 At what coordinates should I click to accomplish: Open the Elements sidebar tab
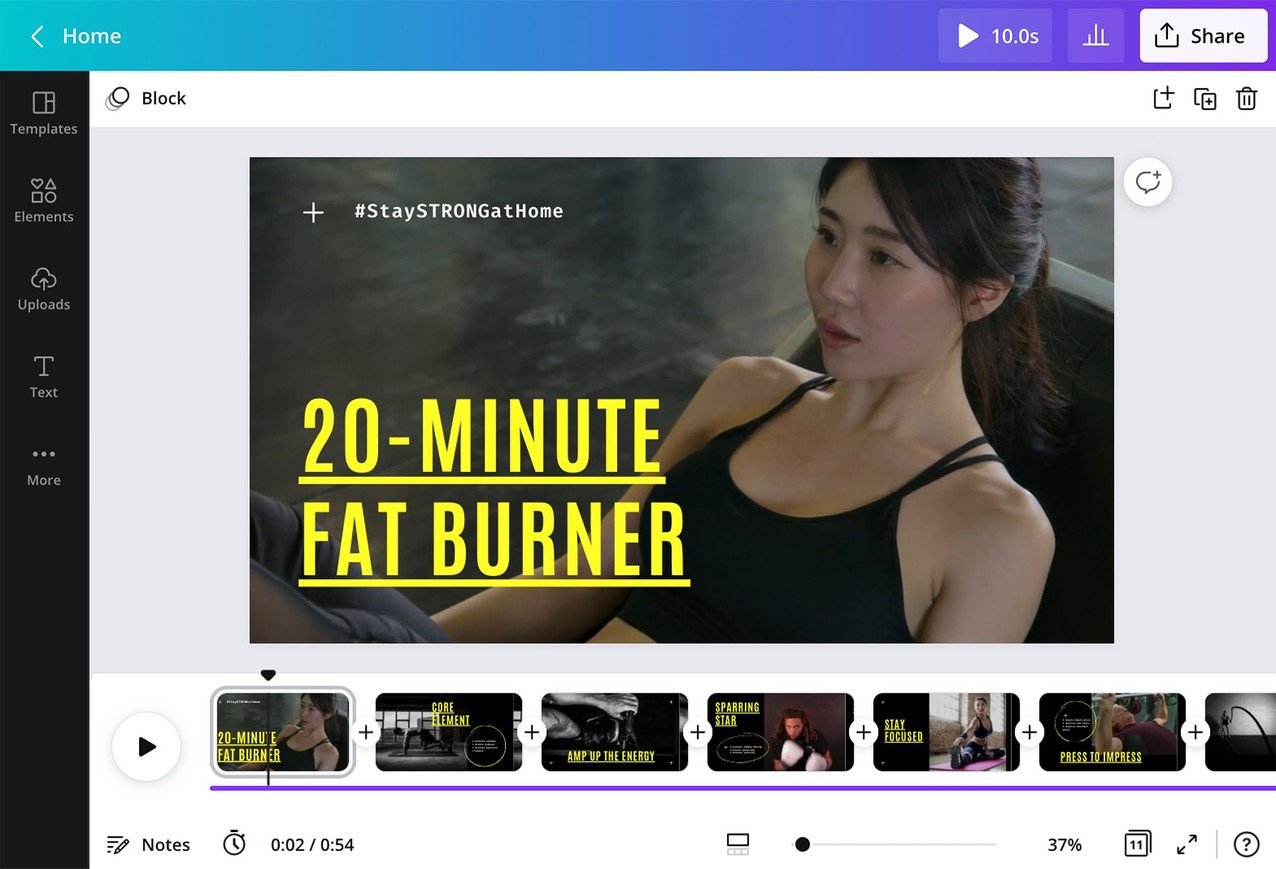(x=44, y=200)
